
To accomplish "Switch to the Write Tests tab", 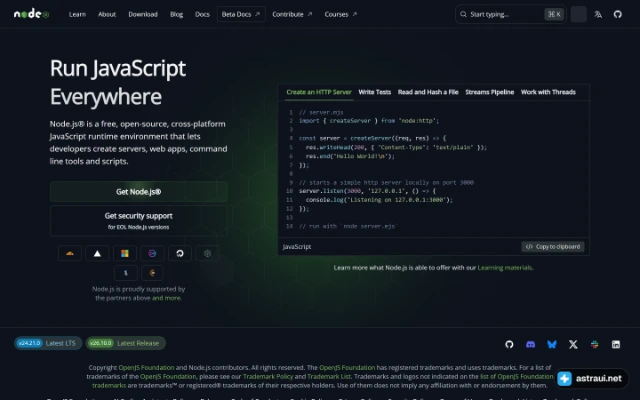I will (375, 92).
